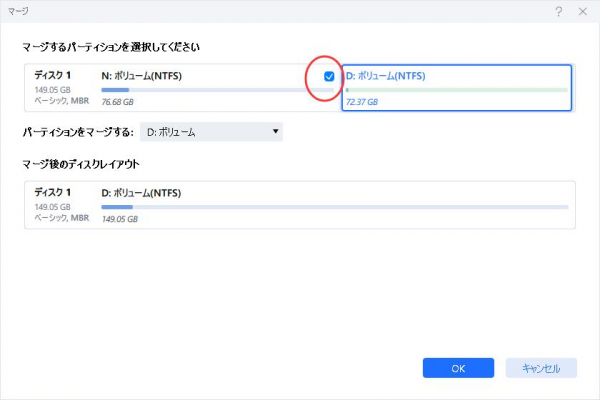
Task: Click the 72.37 GB size text
Action: click(x=363, y=102)
